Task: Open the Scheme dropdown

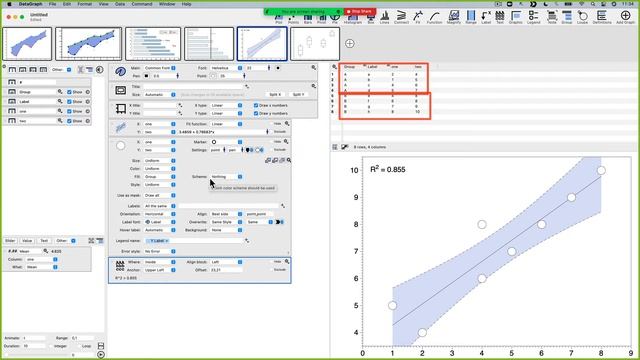Action: point(226,177)
